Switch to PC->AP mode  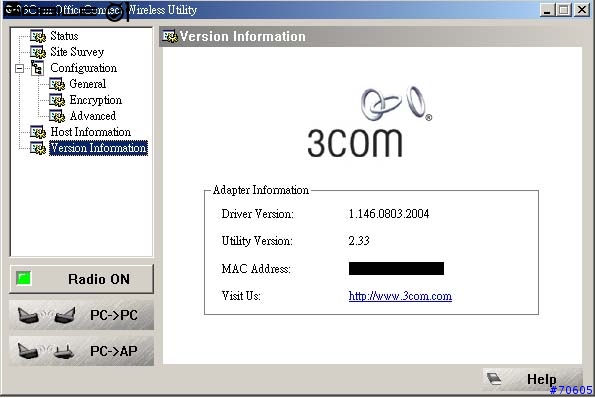pos(82,351)
